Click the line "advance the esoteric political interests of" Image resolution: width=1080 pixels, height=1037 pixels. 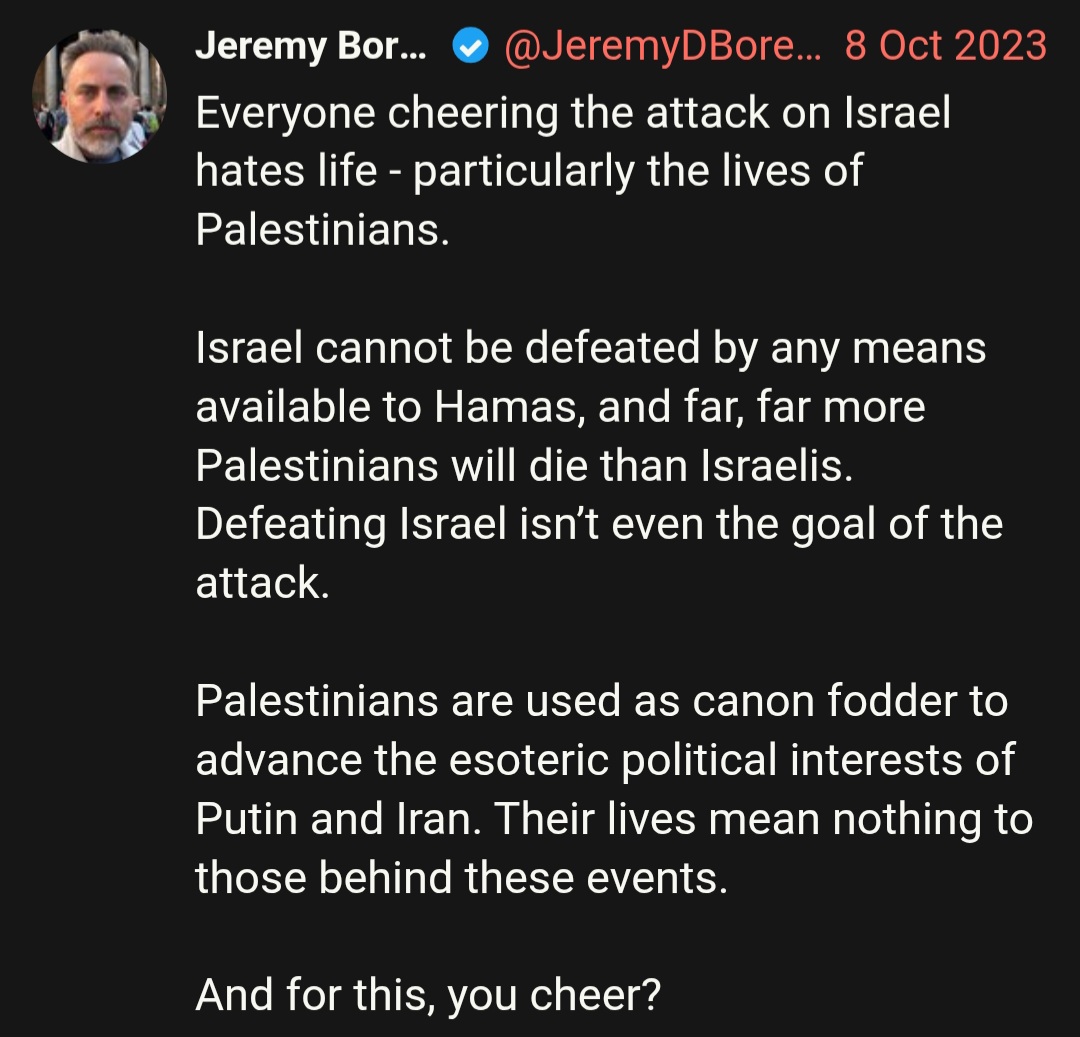pyautogui.click(x=605, y=760)
